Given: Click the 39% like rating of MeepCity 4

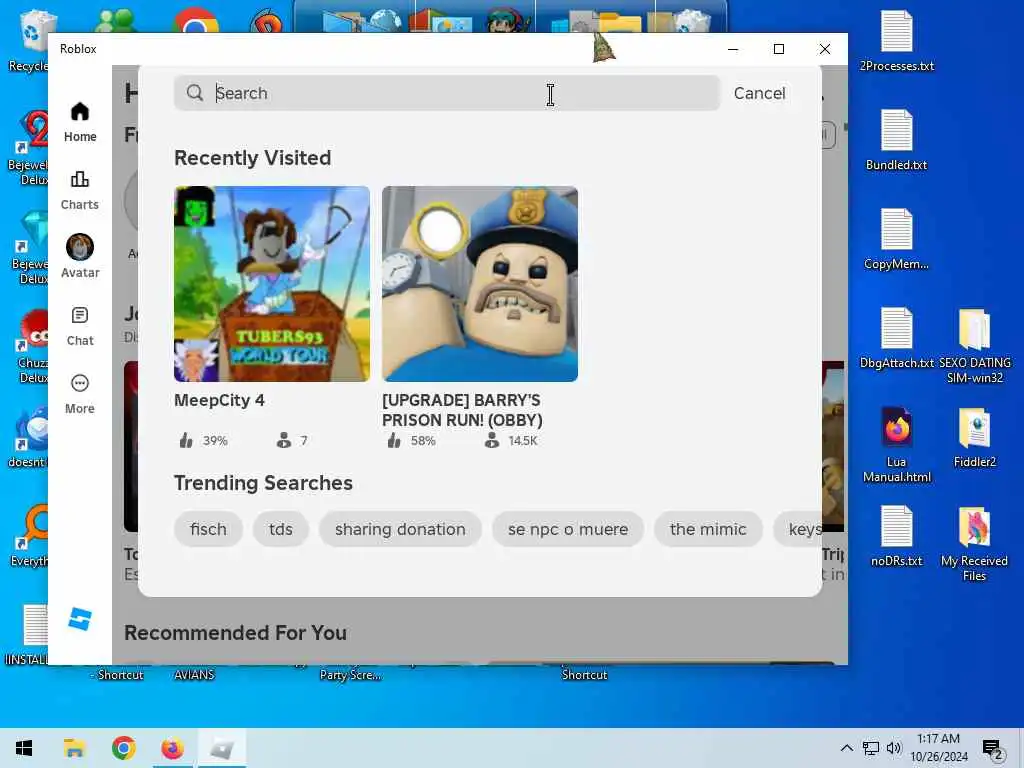Looking at the screenshot, I should pos(204,441).
